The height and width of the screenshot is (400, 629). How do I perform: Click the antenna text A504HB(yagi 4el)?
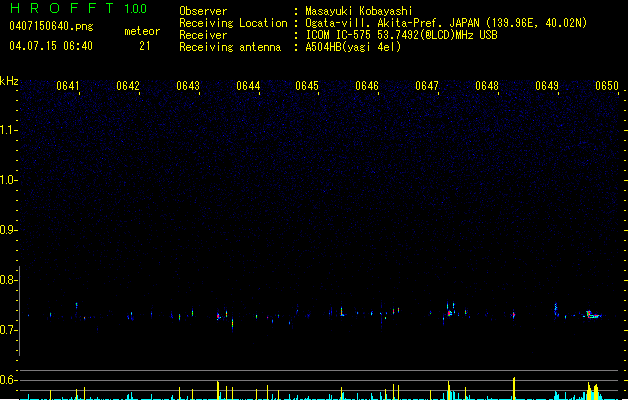point(353,47)
